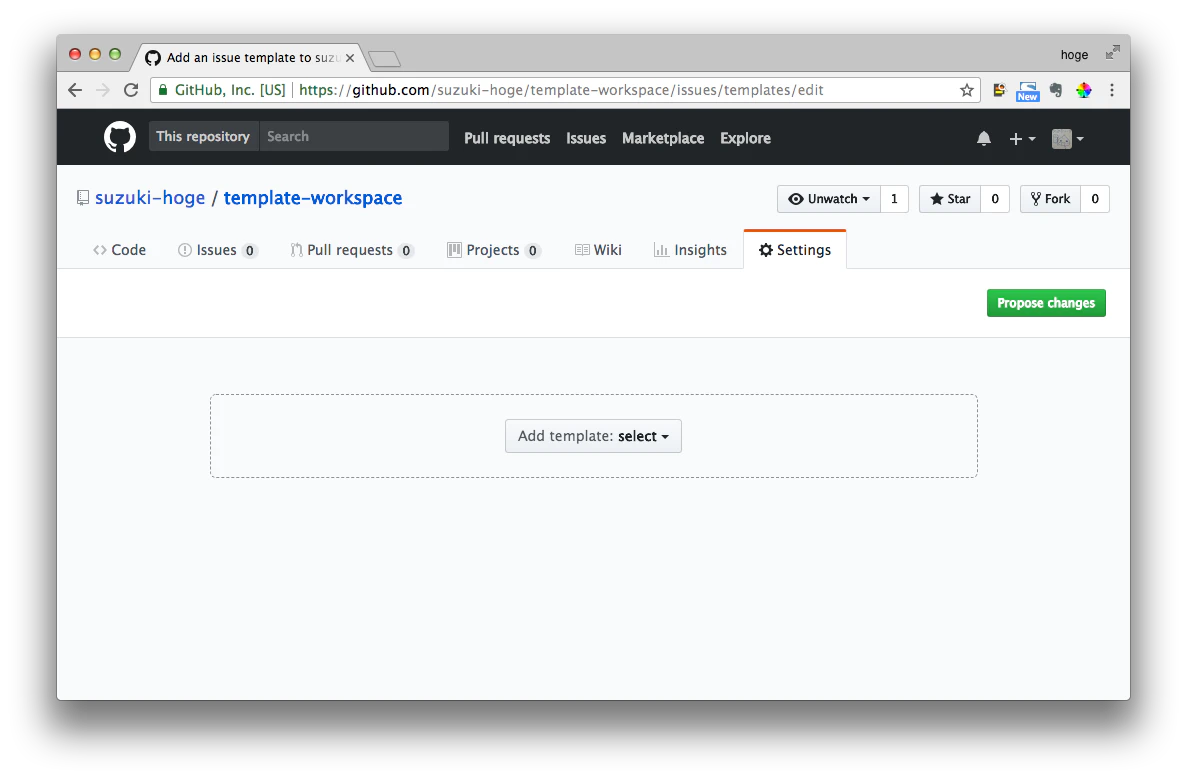1187x779 pixels.
Task: Open the forks count beside Fork
Action: tap(1095, 199)
